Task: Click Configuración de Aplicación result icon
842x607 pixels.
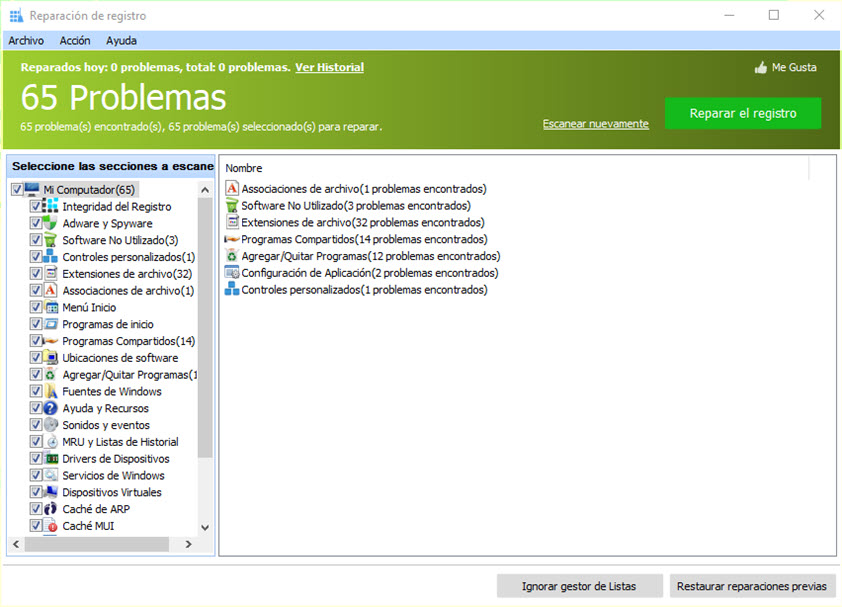Action: click(231, 272)
